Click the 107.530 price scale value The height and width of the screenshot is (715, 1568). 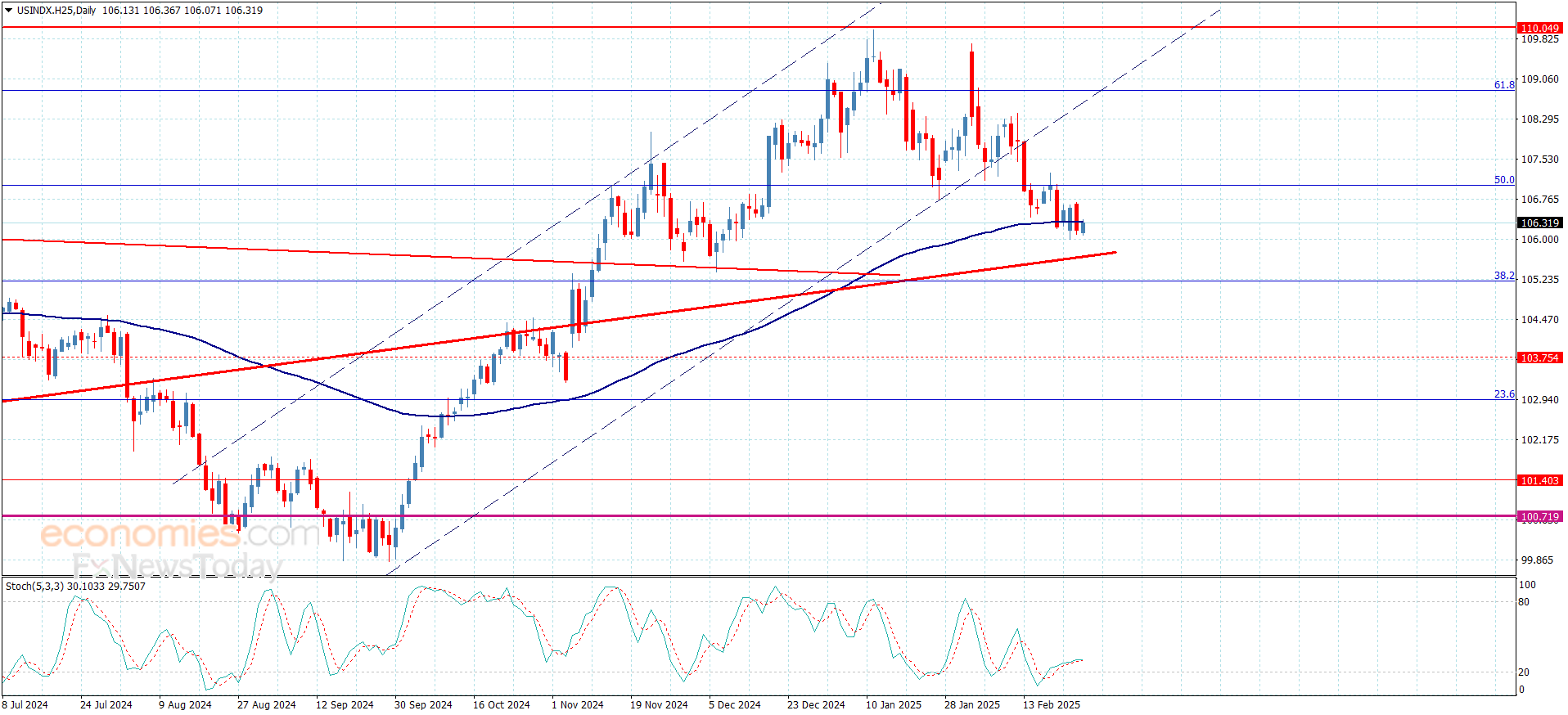(1540, 160)
